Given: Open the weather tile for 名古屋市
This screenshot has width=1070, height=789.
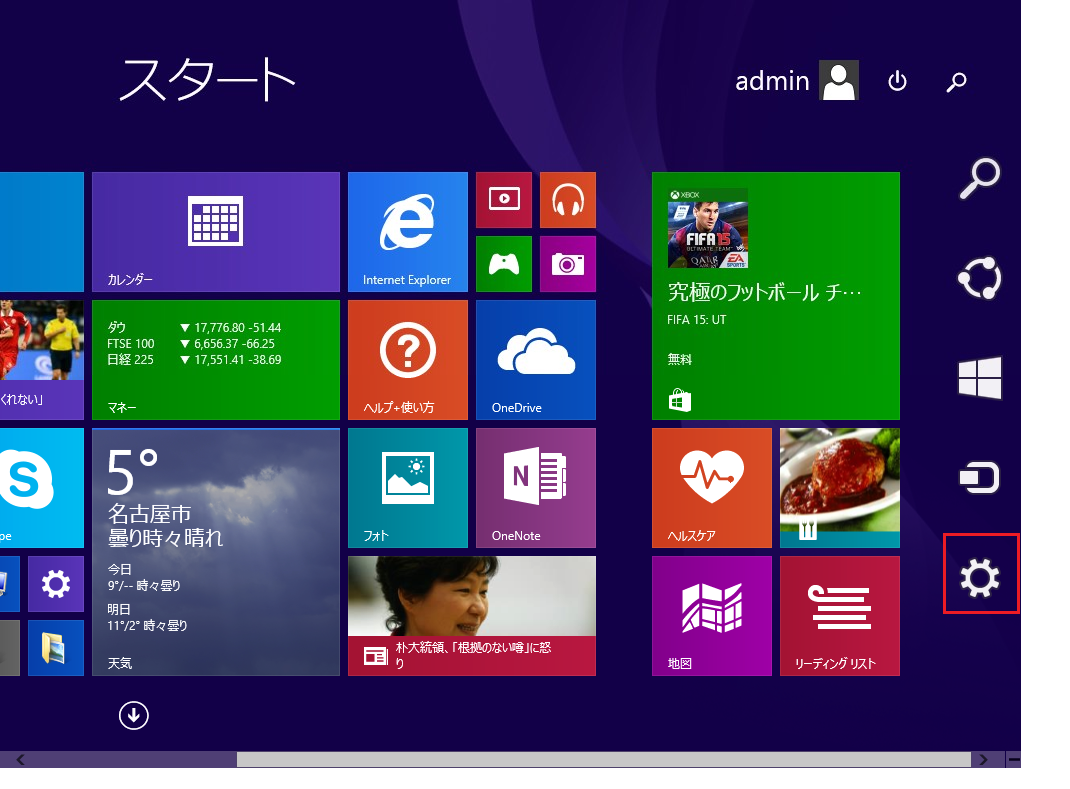Looking at the screenshot, I should 215,551.
